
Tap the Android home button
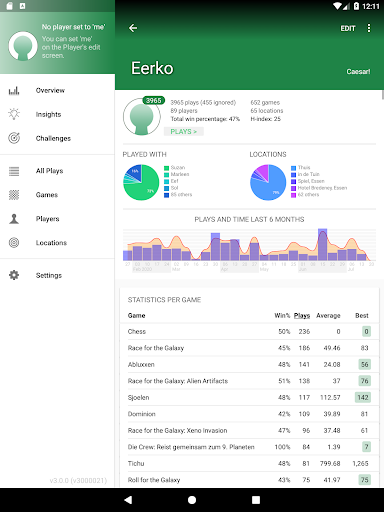pos(192,500)
